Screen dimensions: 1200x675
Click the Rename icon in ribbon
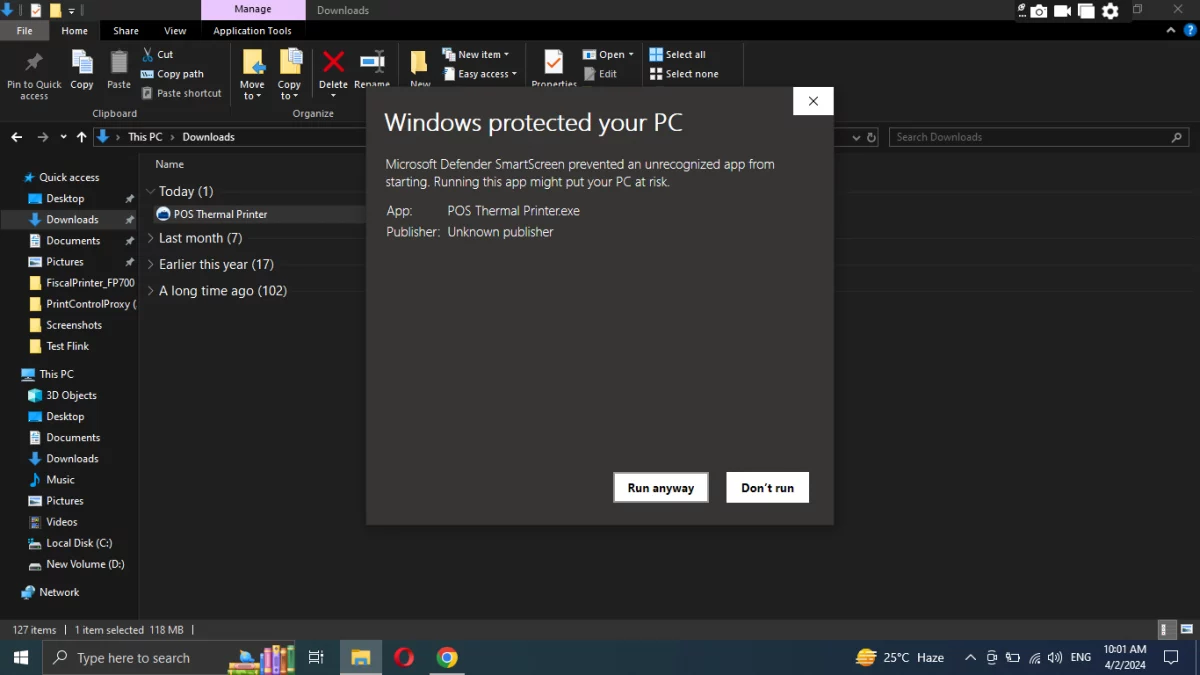(x=372, y=62)
